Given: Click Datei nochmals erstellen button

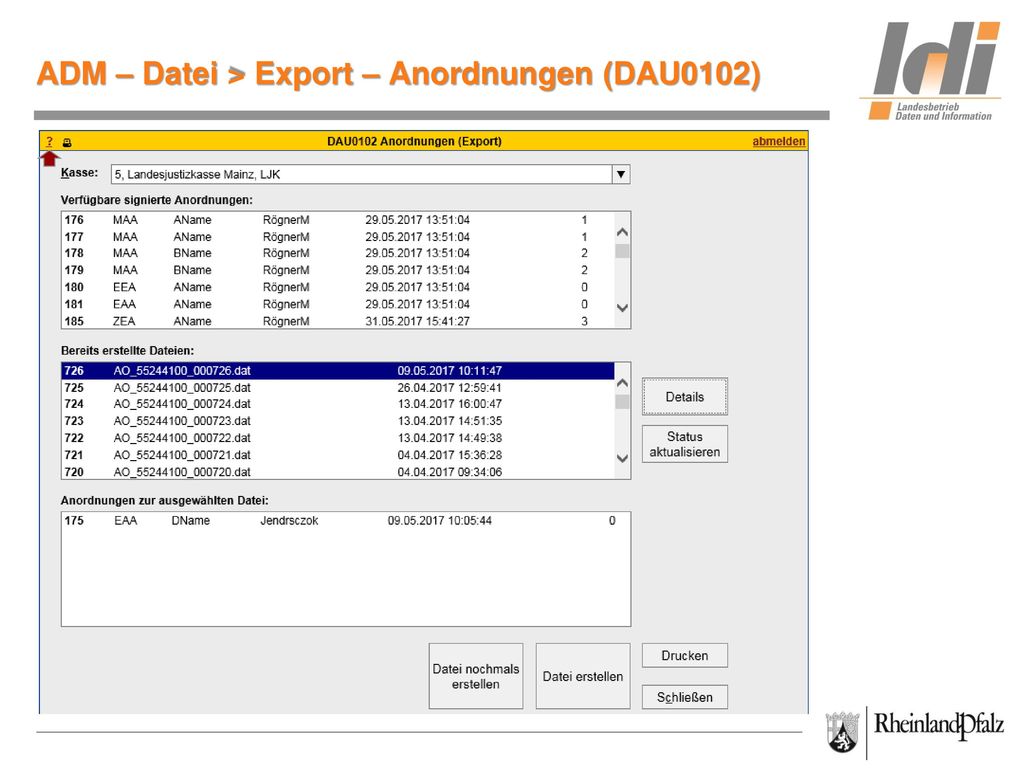Looking at the screenshot, I should 476,676.
